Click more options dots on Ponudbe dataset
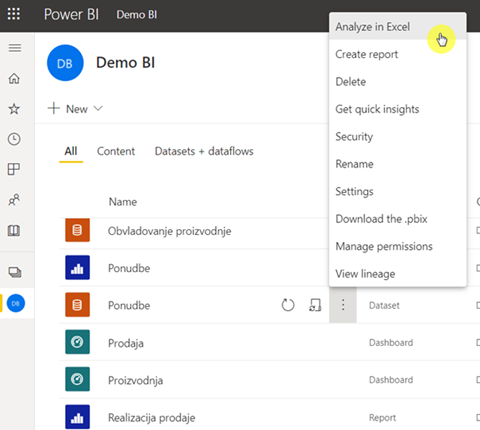Screen dimensions: 480x430 click(x=343, y=305)
